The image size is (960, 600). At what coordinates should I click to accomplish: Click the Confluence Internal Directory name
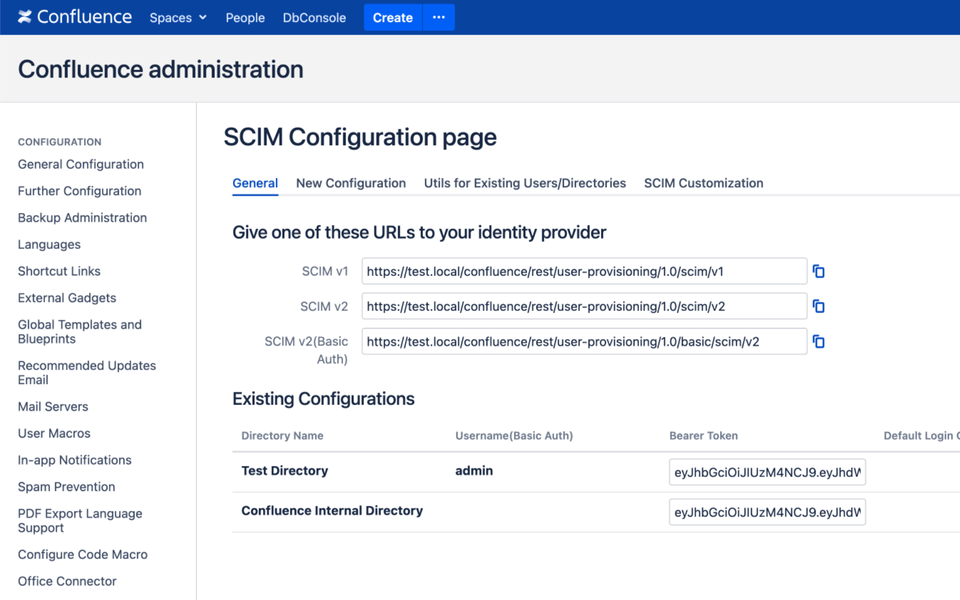[332, 511]
